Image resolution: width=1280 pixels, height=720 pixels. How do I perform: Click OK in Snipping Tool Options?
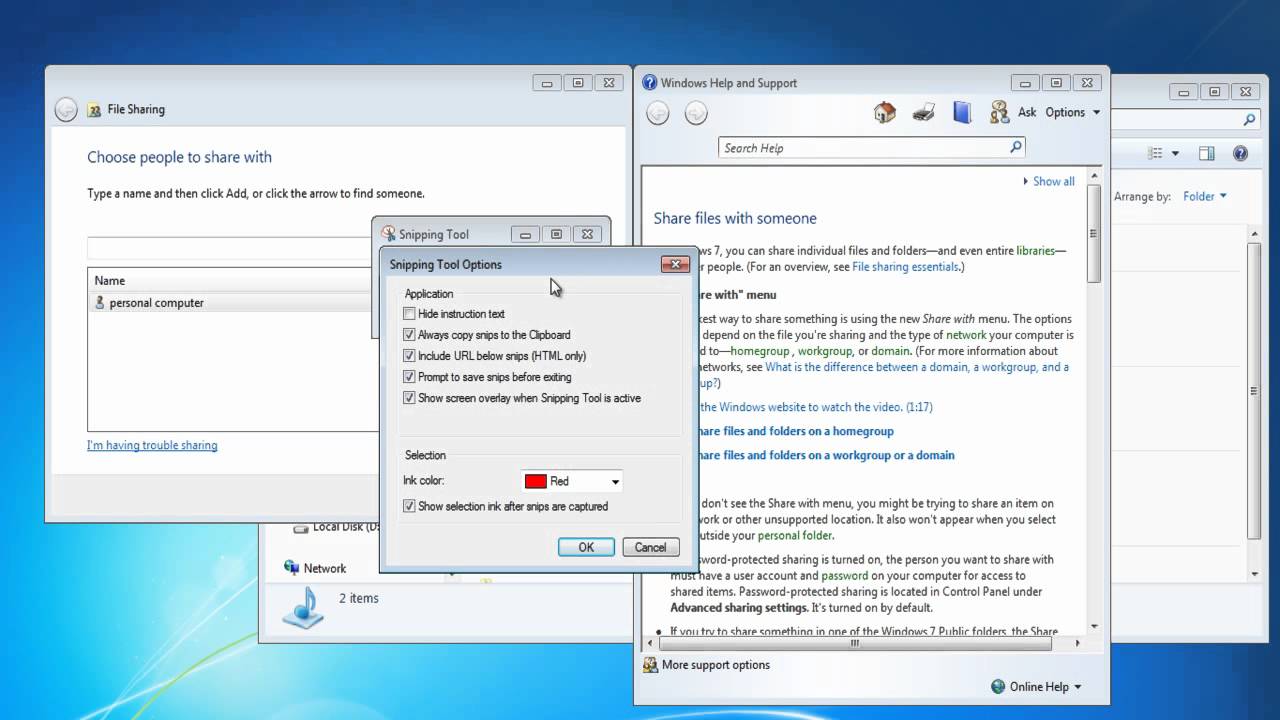coord(586,547)
